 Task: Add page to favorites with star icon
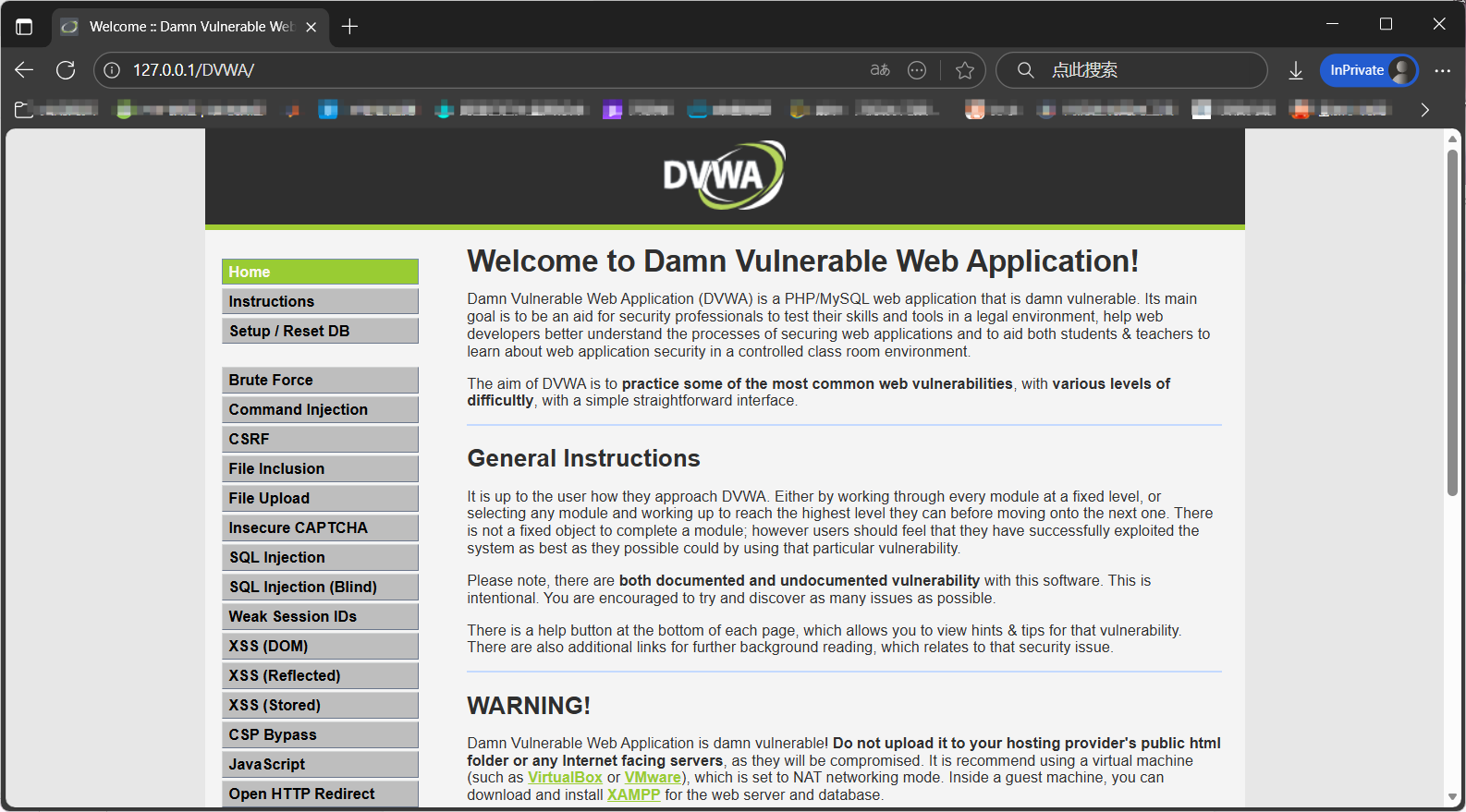[965, 70]
